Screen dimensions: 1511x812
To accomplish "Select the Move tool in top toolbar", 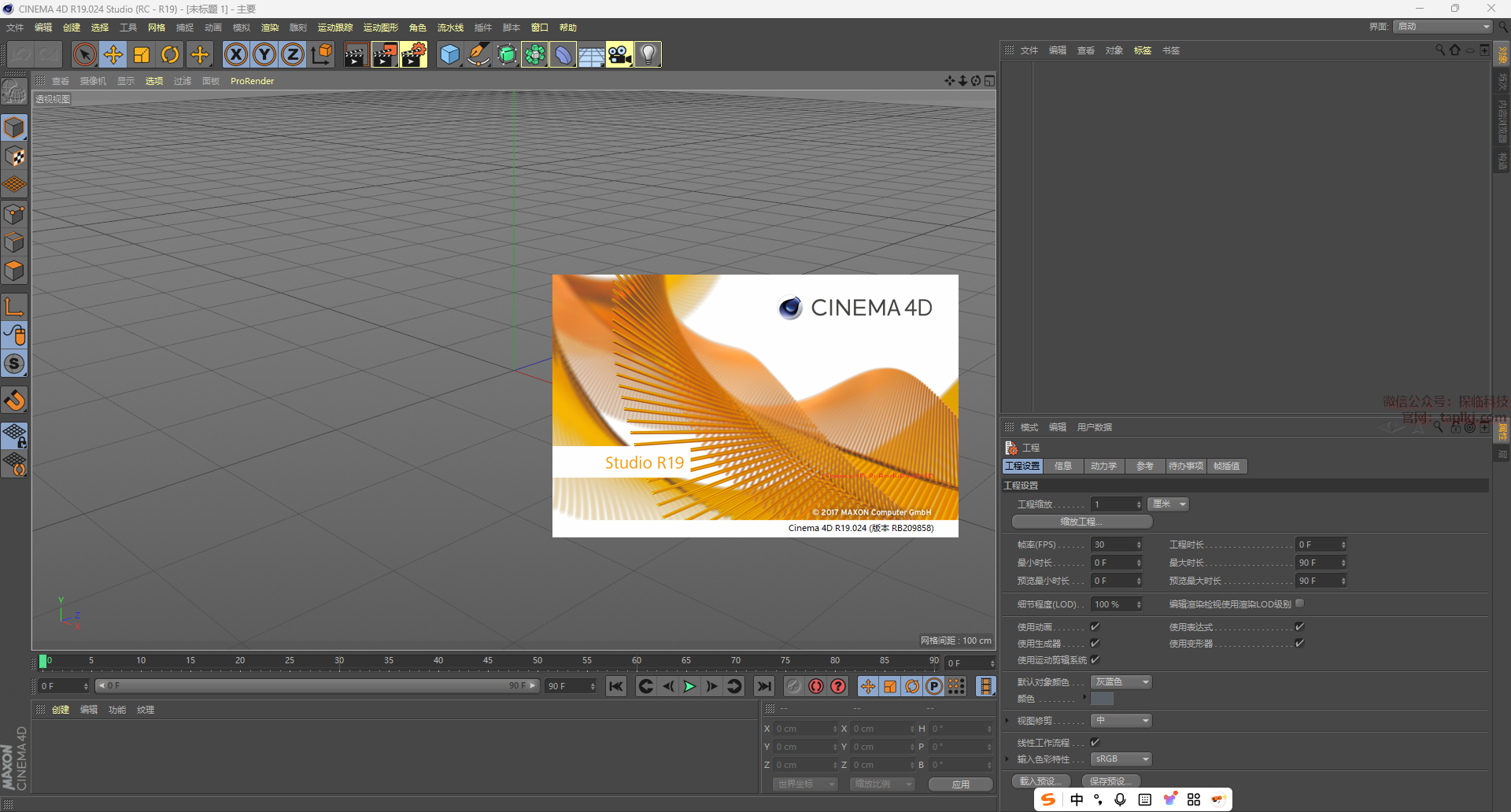I will (x=113, y=54).
